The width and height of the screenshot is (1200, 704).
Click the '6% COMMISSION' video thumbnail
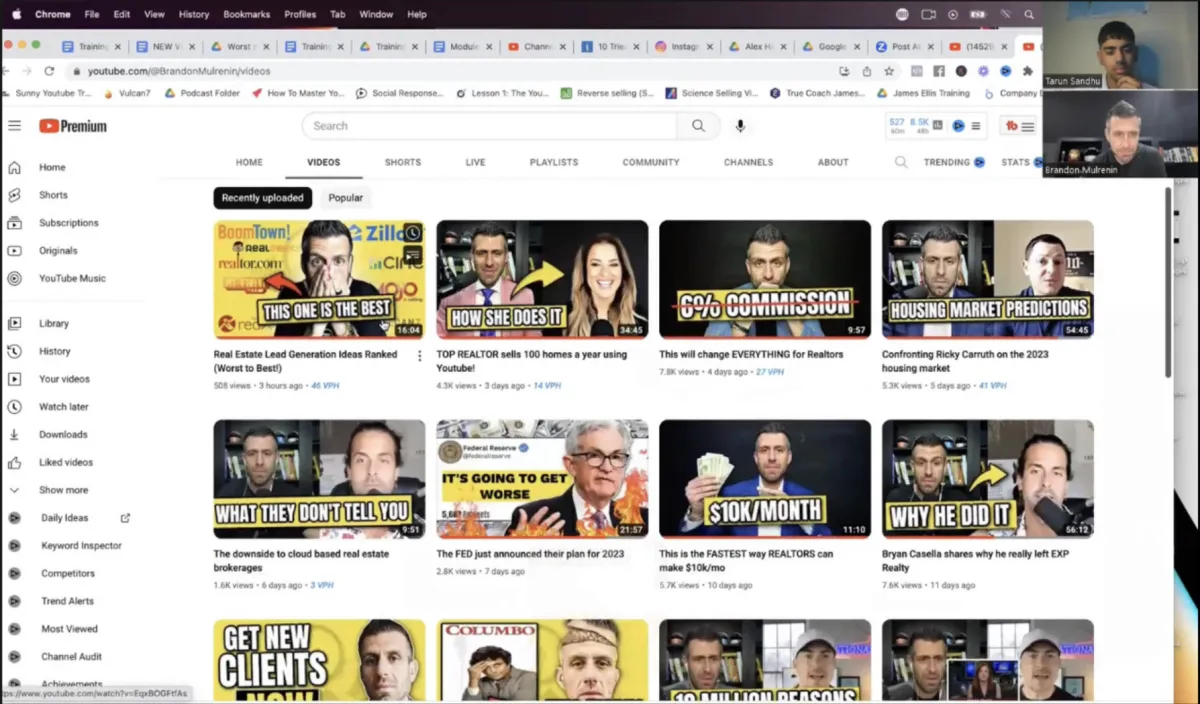764,279
